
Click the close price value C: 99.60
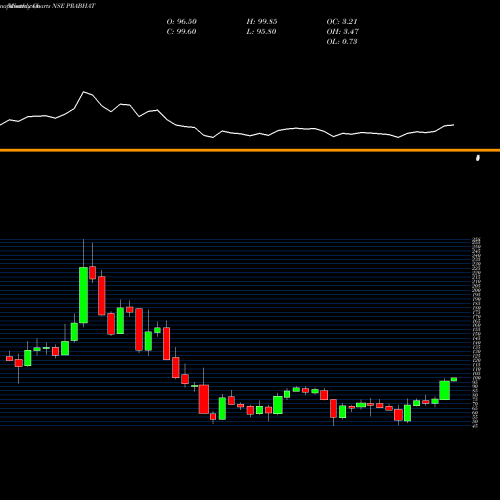tap(181, 32)
